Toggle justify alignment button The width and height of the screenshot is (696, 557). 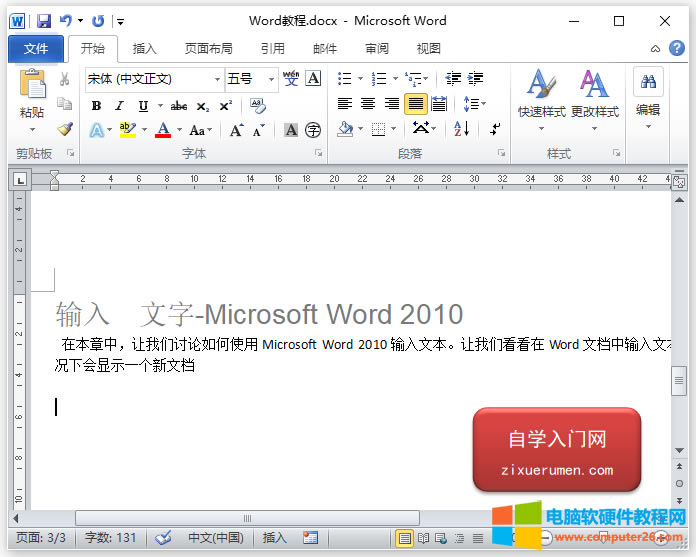point(415,104)
